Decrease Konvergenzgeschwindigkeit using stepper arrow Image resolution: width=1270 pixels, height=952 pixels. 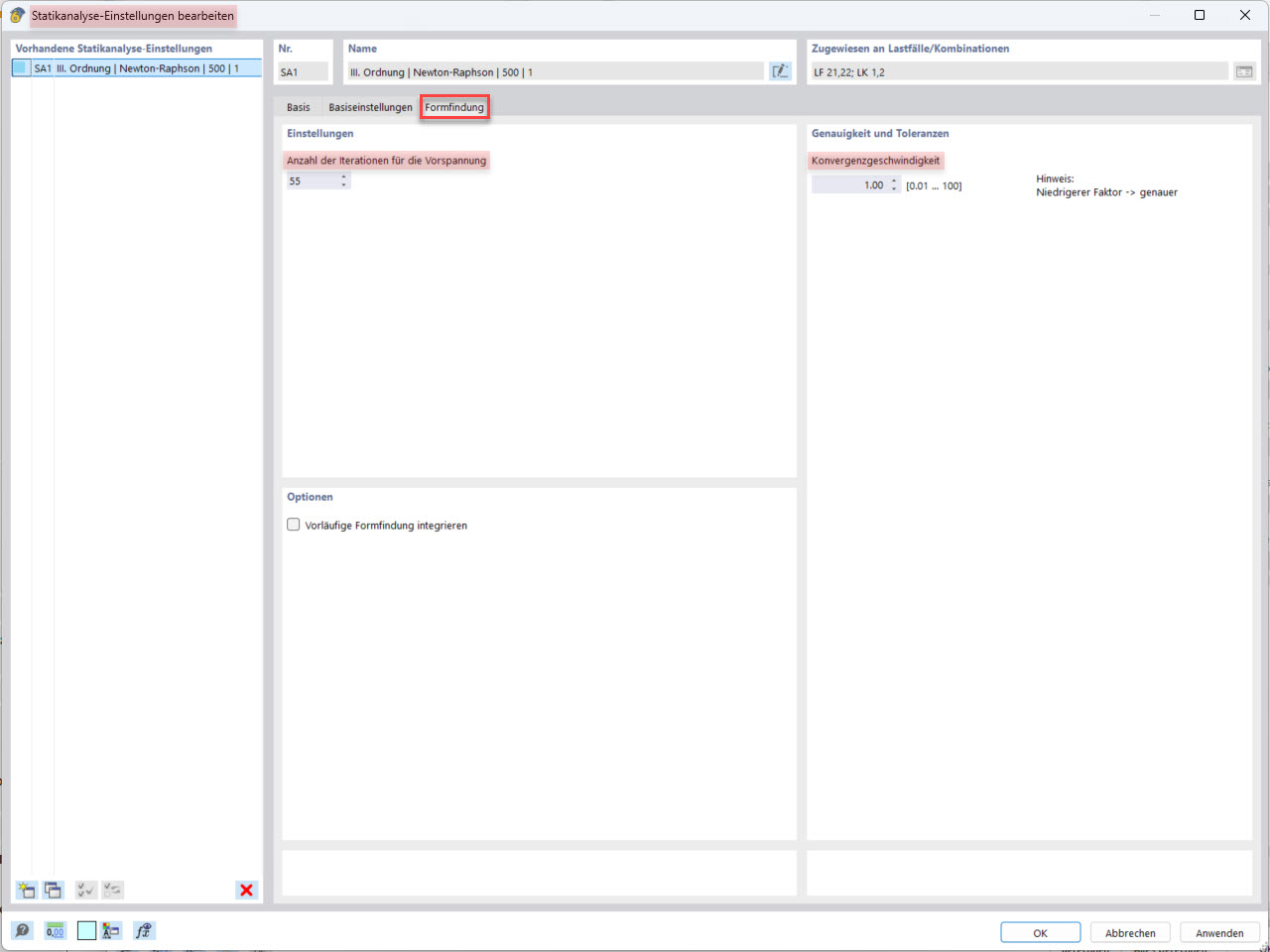[x=894, y=187]
